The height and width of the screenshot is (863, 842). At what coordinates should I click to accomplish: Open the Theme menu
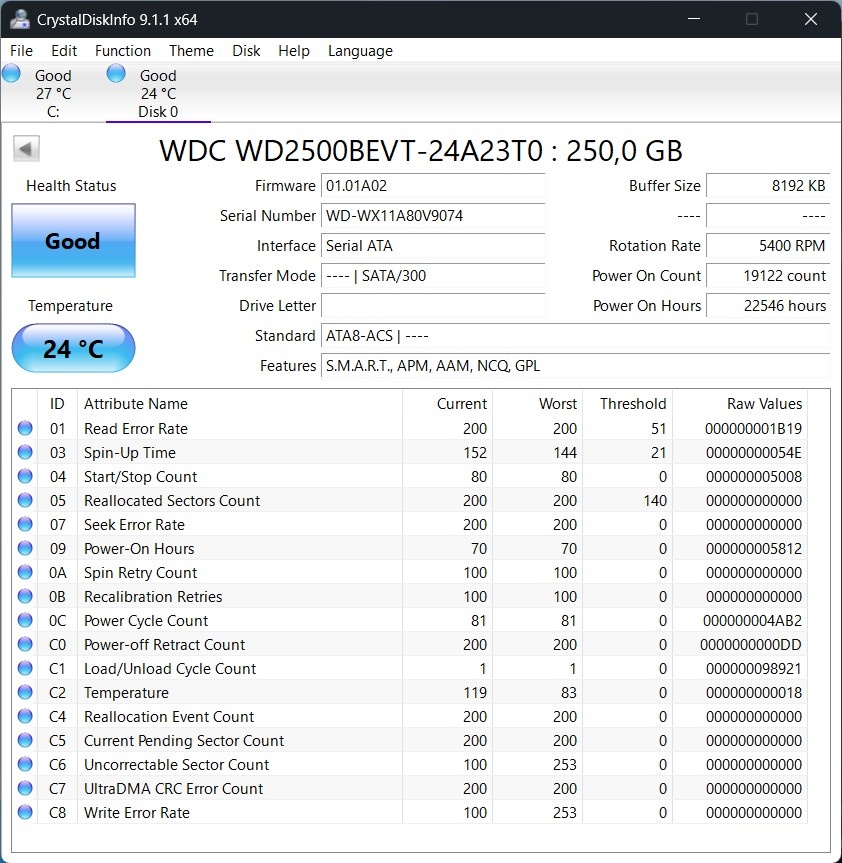point(191,50)
